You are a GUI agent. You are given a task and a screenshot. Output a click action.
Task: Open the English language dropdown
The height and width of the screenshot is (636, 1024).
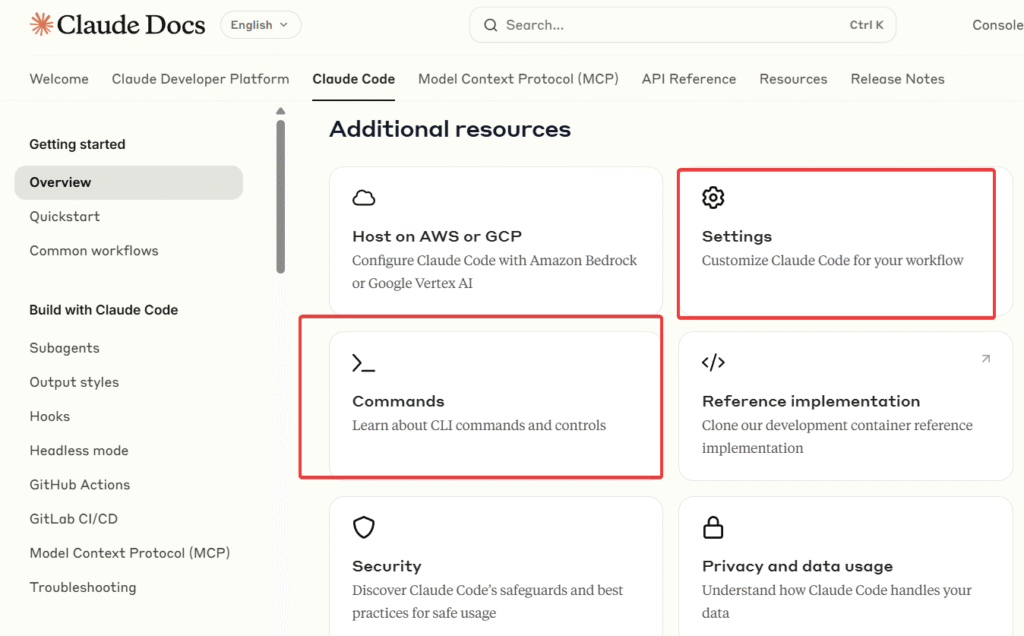[260, 25]
